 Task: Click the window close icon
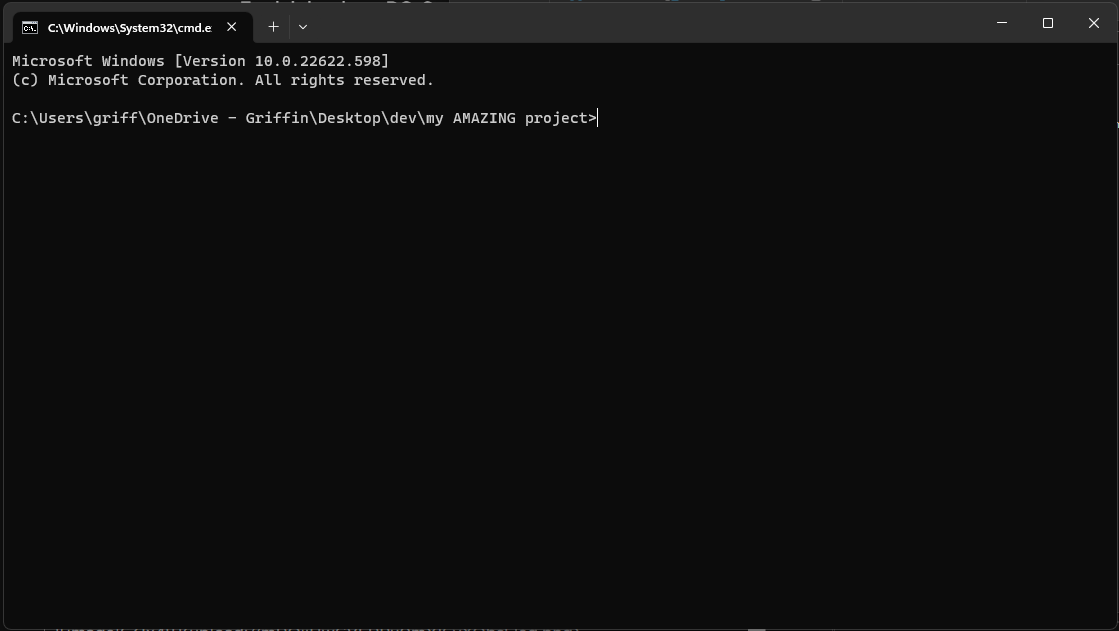pyautogui.click(x=1093, y=22)
